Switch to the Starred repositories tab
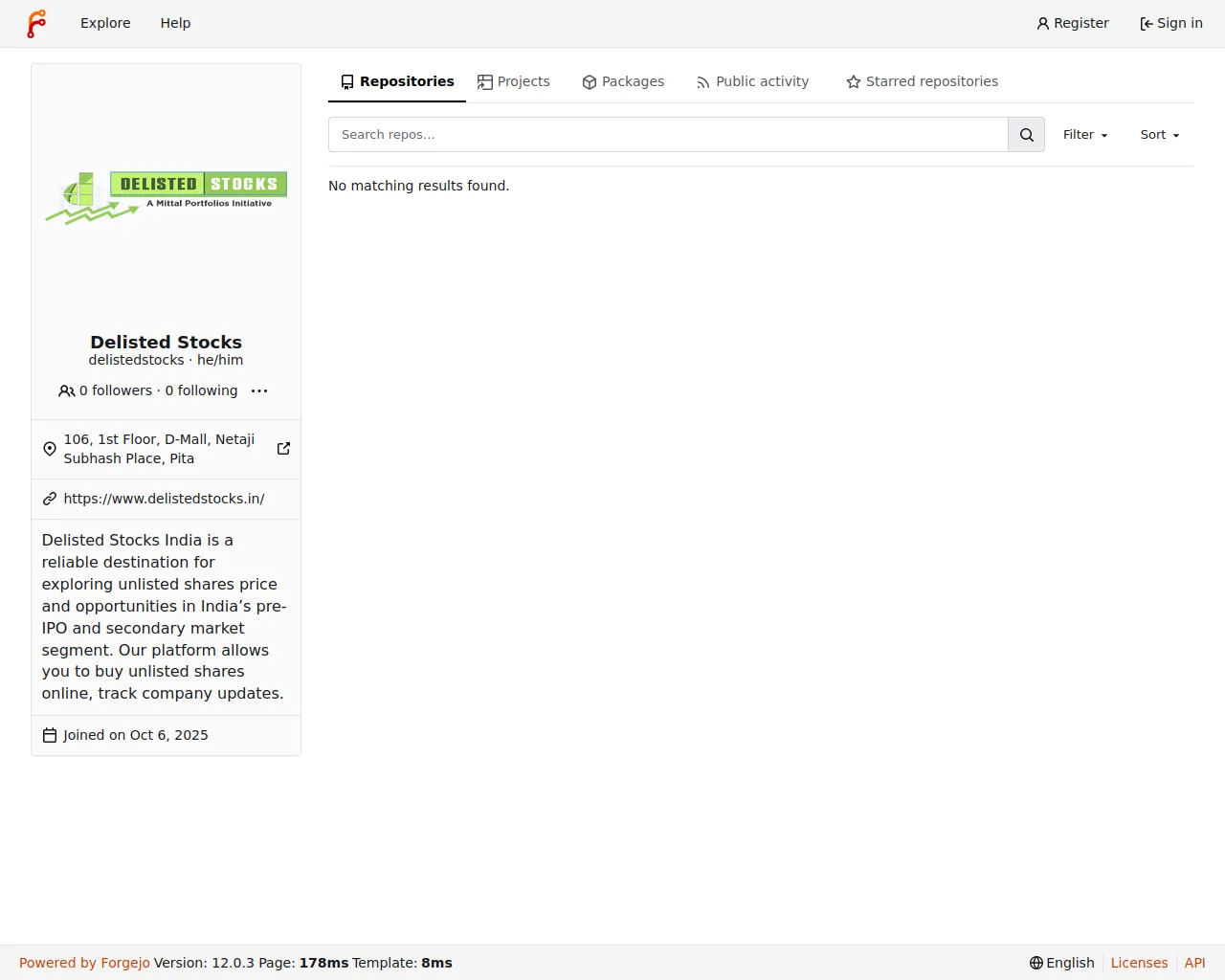This screenshot has height=980, width=1225. pos(923,81)
